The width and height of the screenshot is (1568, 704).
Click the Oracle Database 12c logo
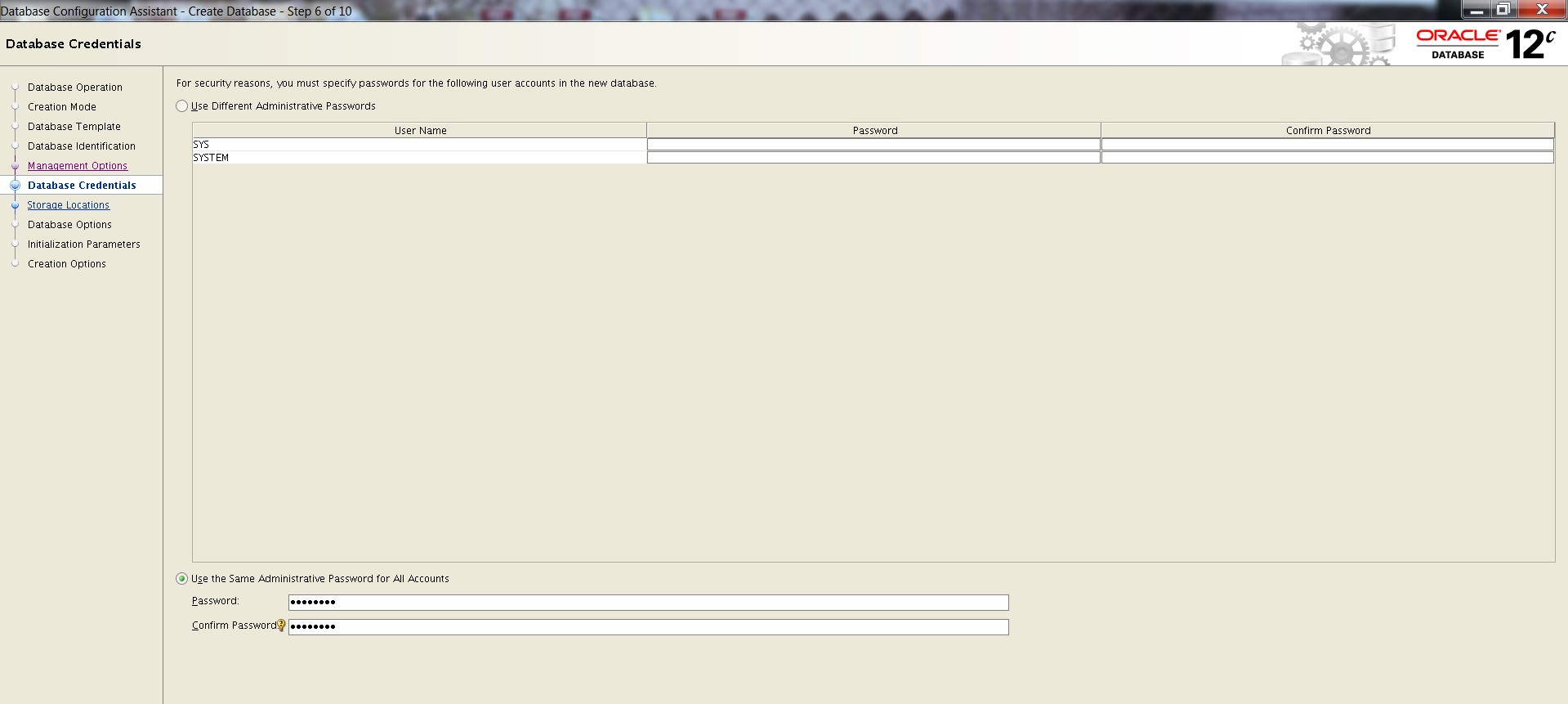[x=1485, y=44]
